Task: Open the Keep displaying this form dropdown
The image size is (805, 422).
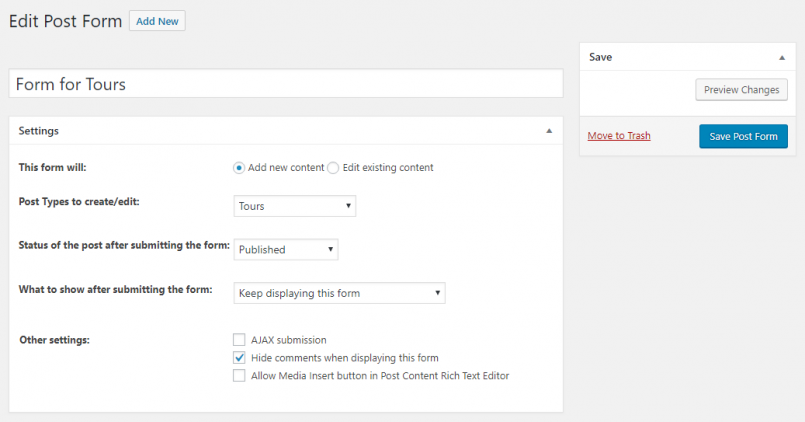Action: [339, 293]
